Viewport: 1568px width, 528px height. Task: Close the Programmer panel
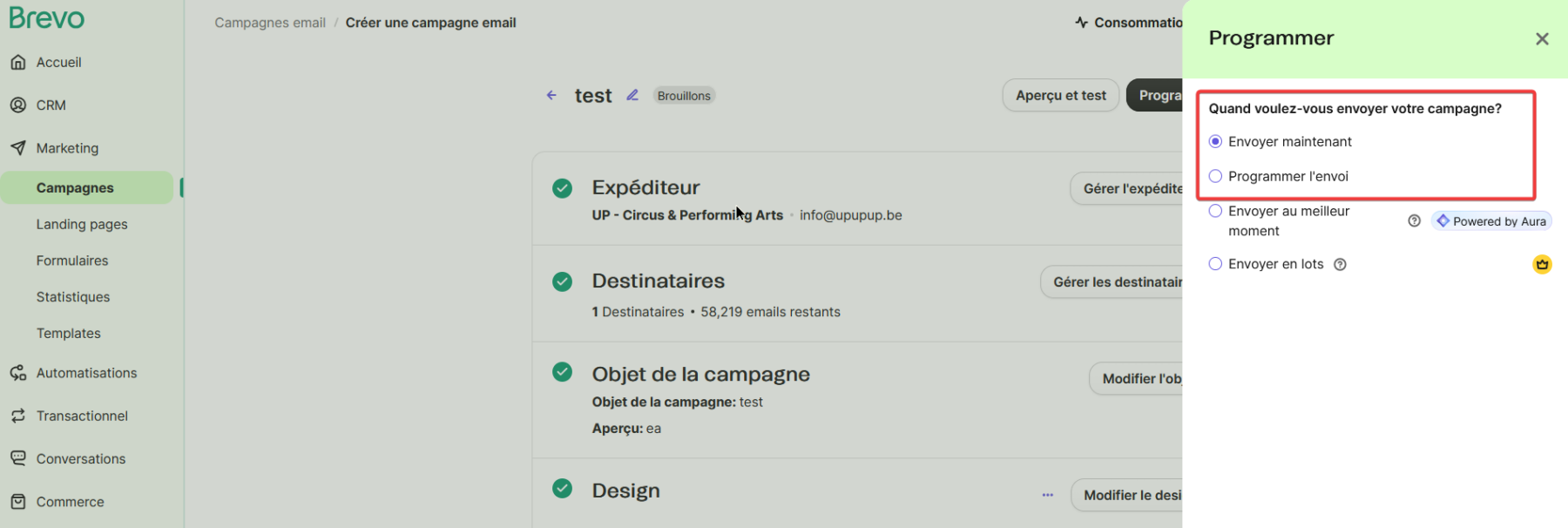(1542, 39)
